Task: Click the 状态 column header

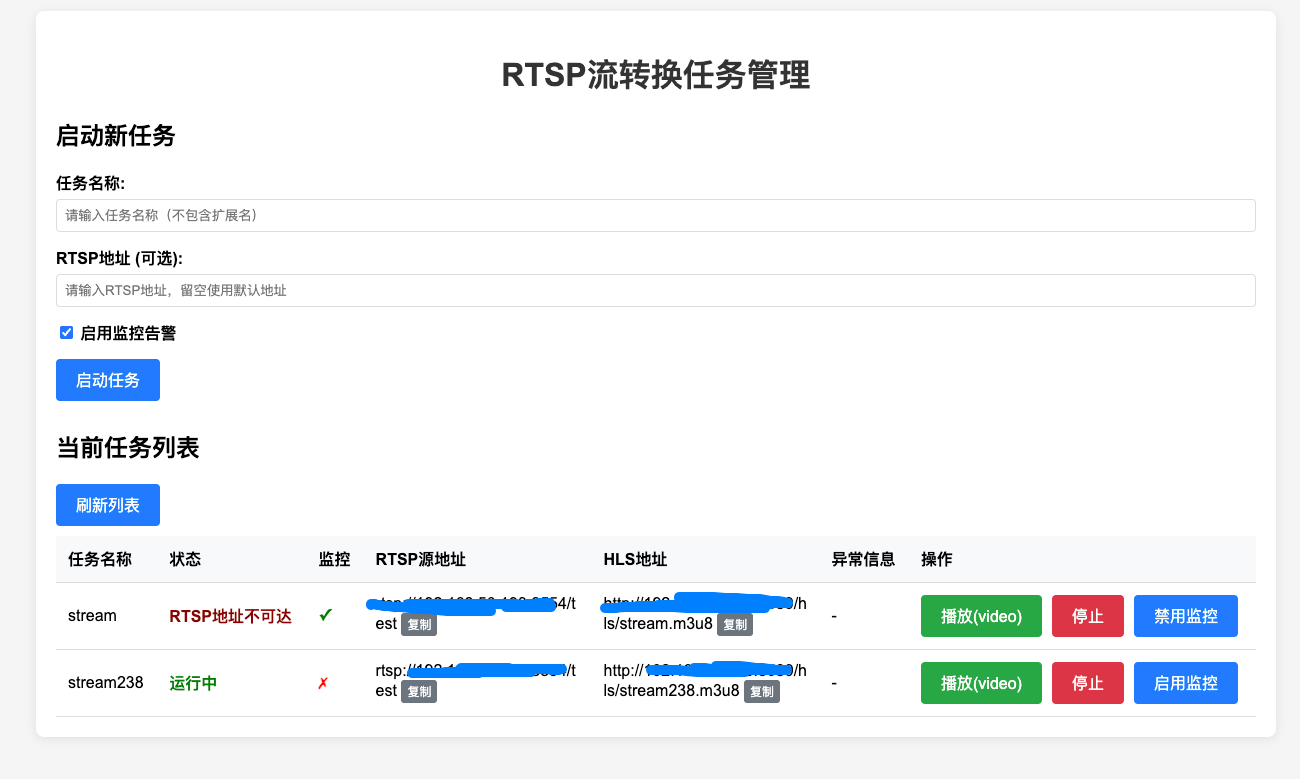Action: (x=185, y=559)
